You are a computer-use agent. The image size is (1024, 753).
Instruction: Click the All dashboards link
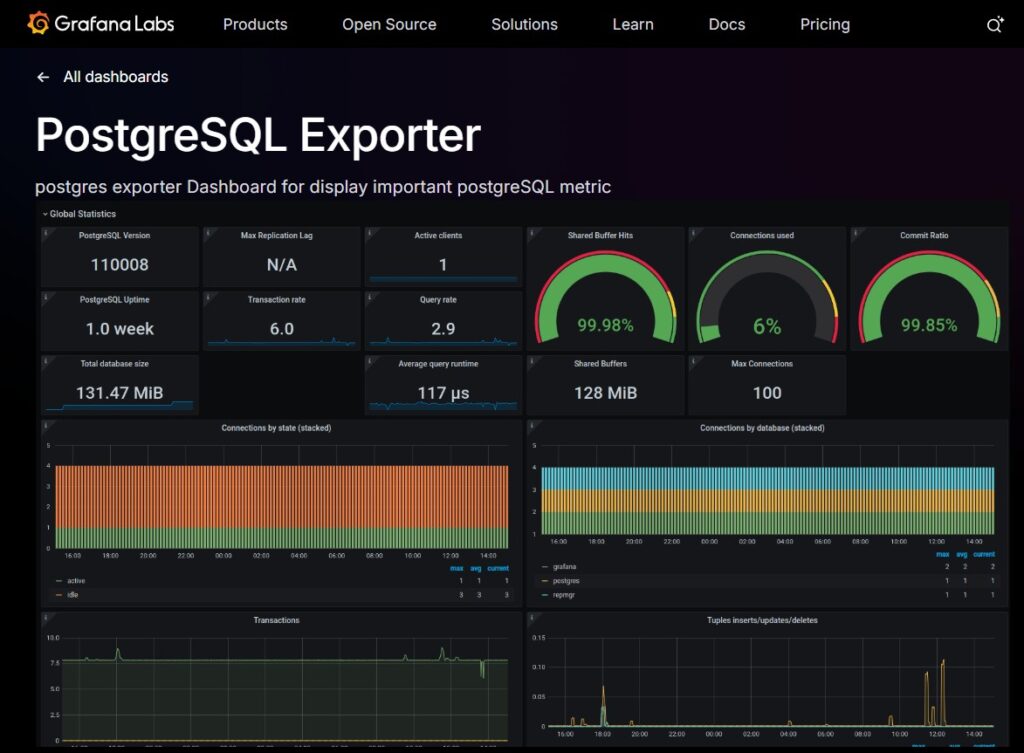point(115,77)
